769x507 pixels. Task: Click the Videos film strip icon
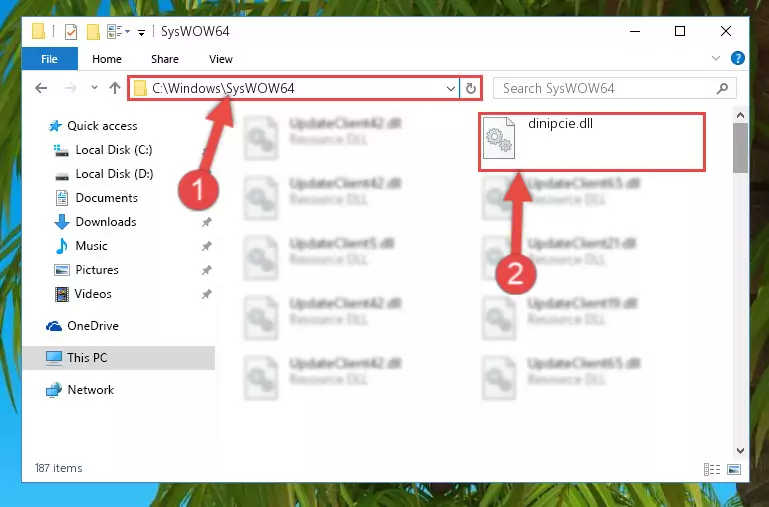tap(62, 295)
